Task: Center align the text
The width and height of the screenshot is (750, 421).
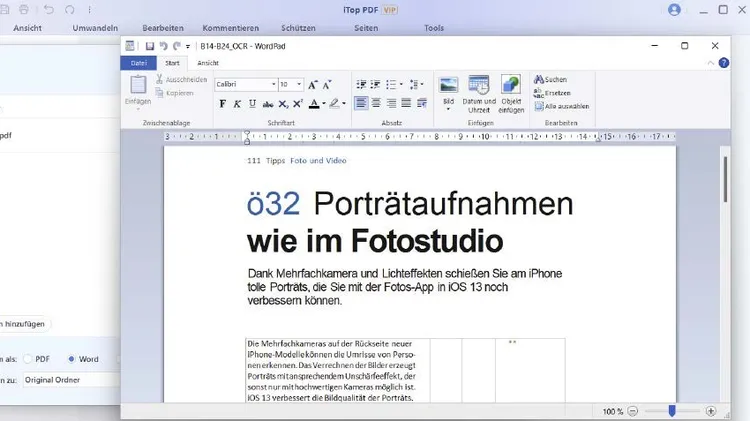Action: point(376,103)
